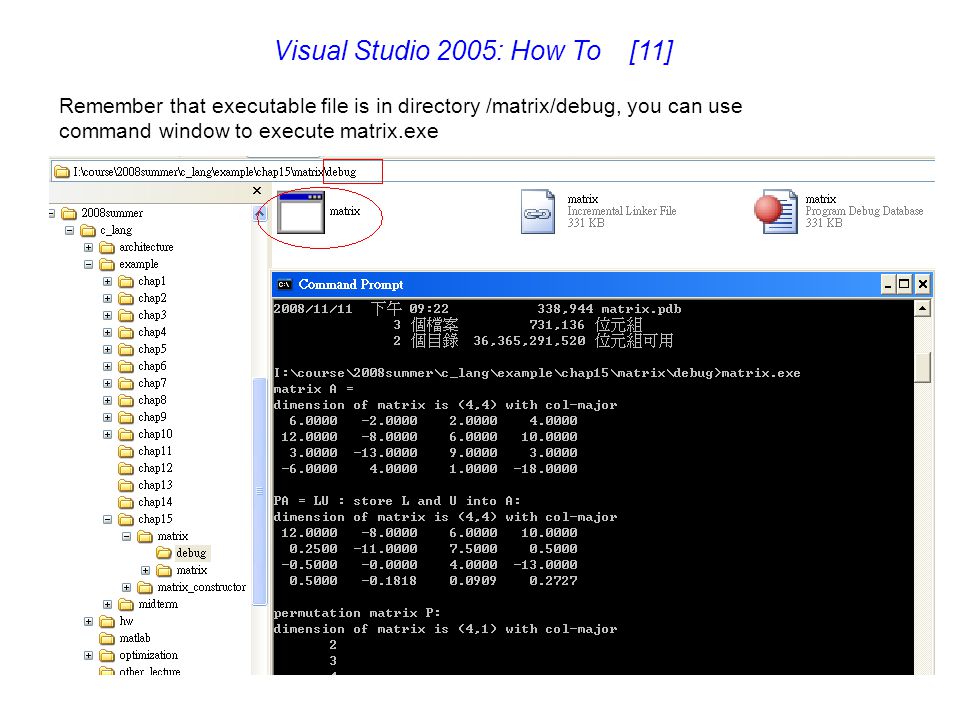The width and height of the screenshot is (960, 720).
Task: Click folder tree scrollbar up arrow
Action: click(260, 214)
